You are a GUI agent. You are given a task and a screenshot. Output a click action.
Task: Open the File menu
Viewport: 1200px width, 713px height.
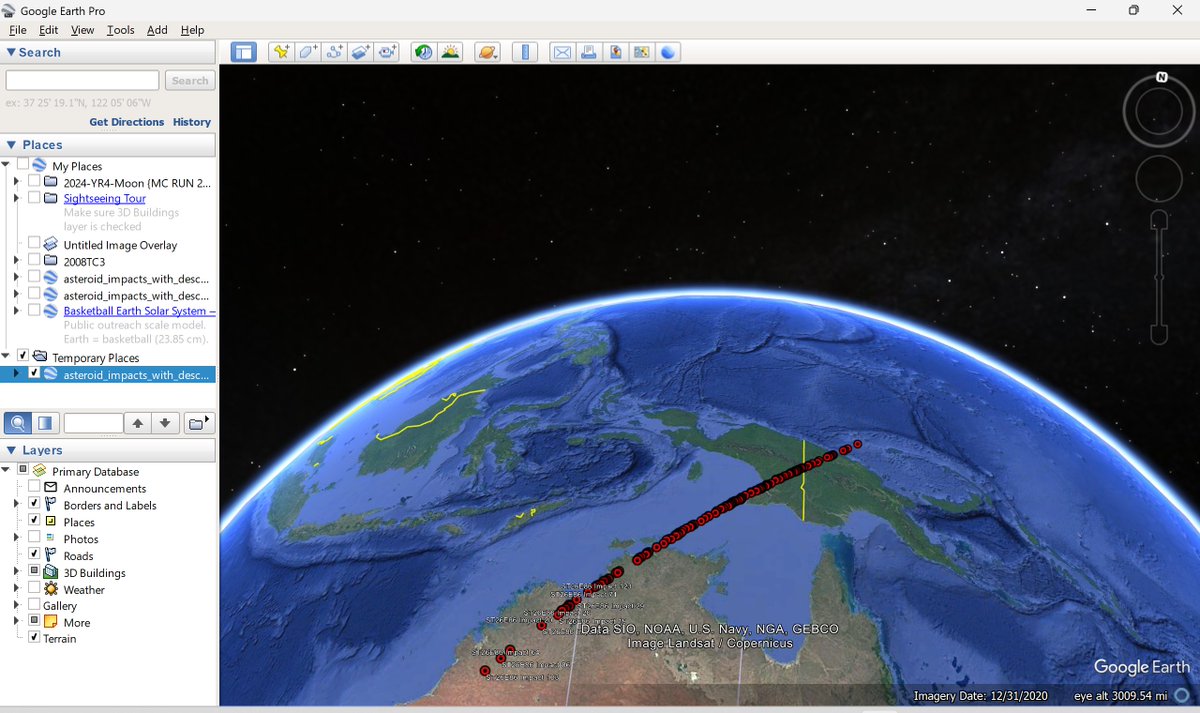[18, 30]
